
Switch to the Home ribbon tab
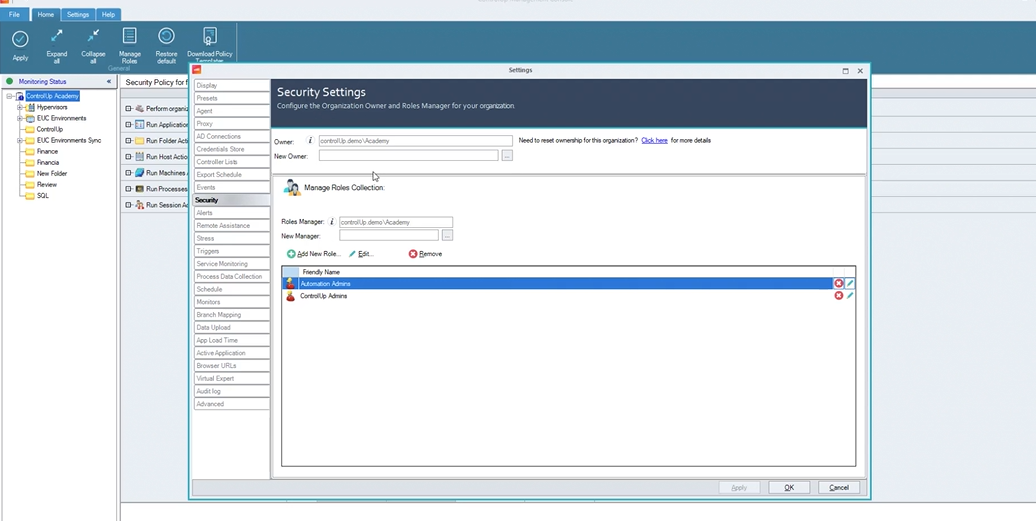pos(46,15)
